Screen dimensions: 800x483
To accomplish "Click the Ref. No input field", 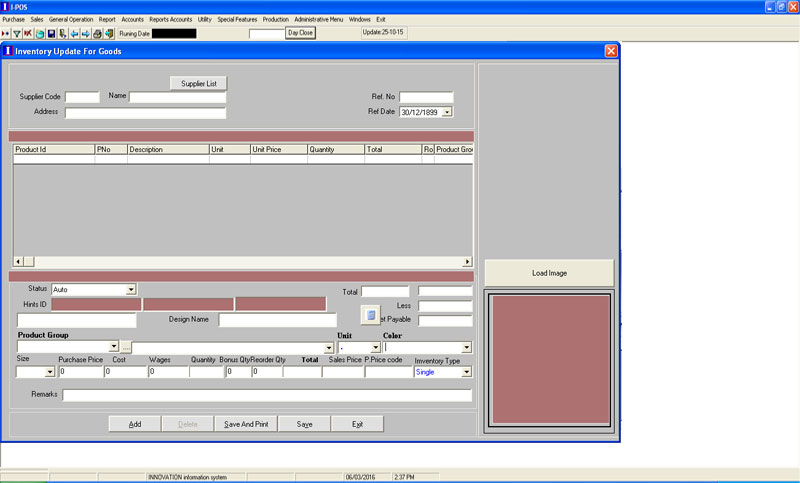I will click(426, 97).
